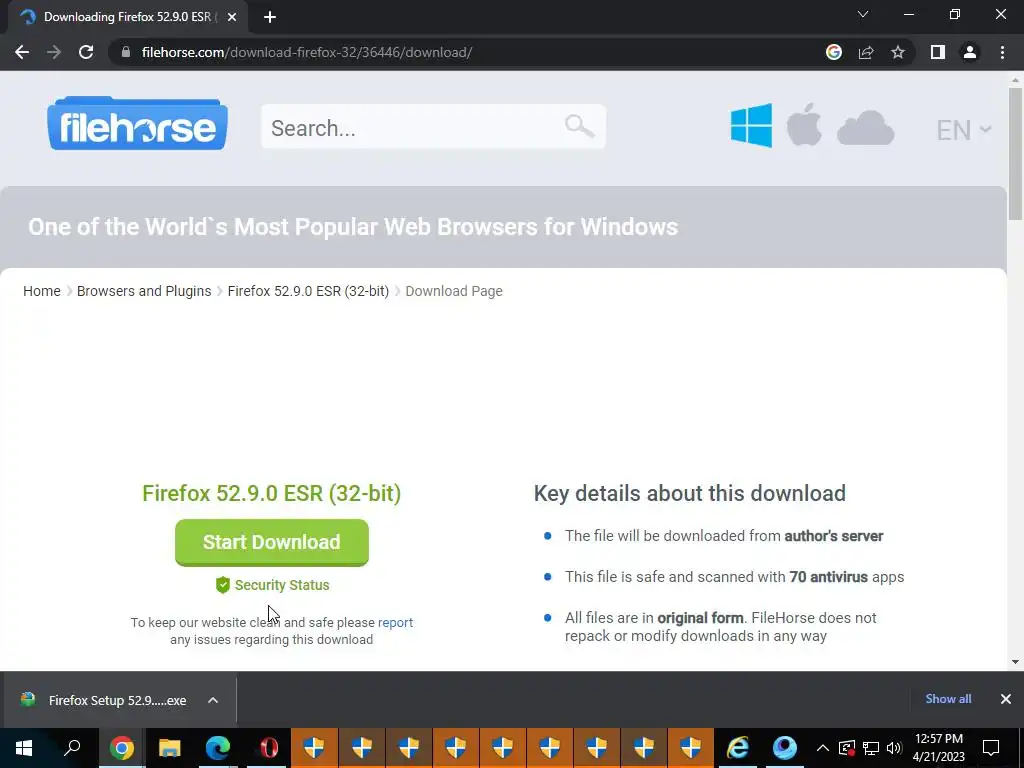
Task: Select the Windows platform icon
Action: 751,125
